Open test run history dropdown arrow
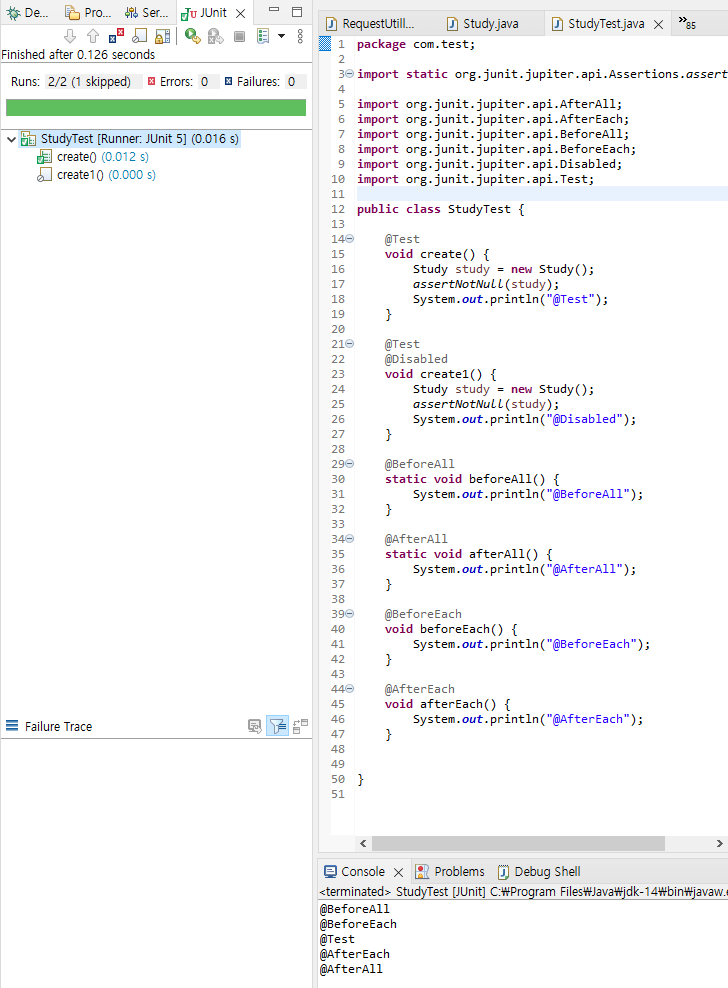The image size is (728, 988). pyautogui.click(x=281, y=37)
